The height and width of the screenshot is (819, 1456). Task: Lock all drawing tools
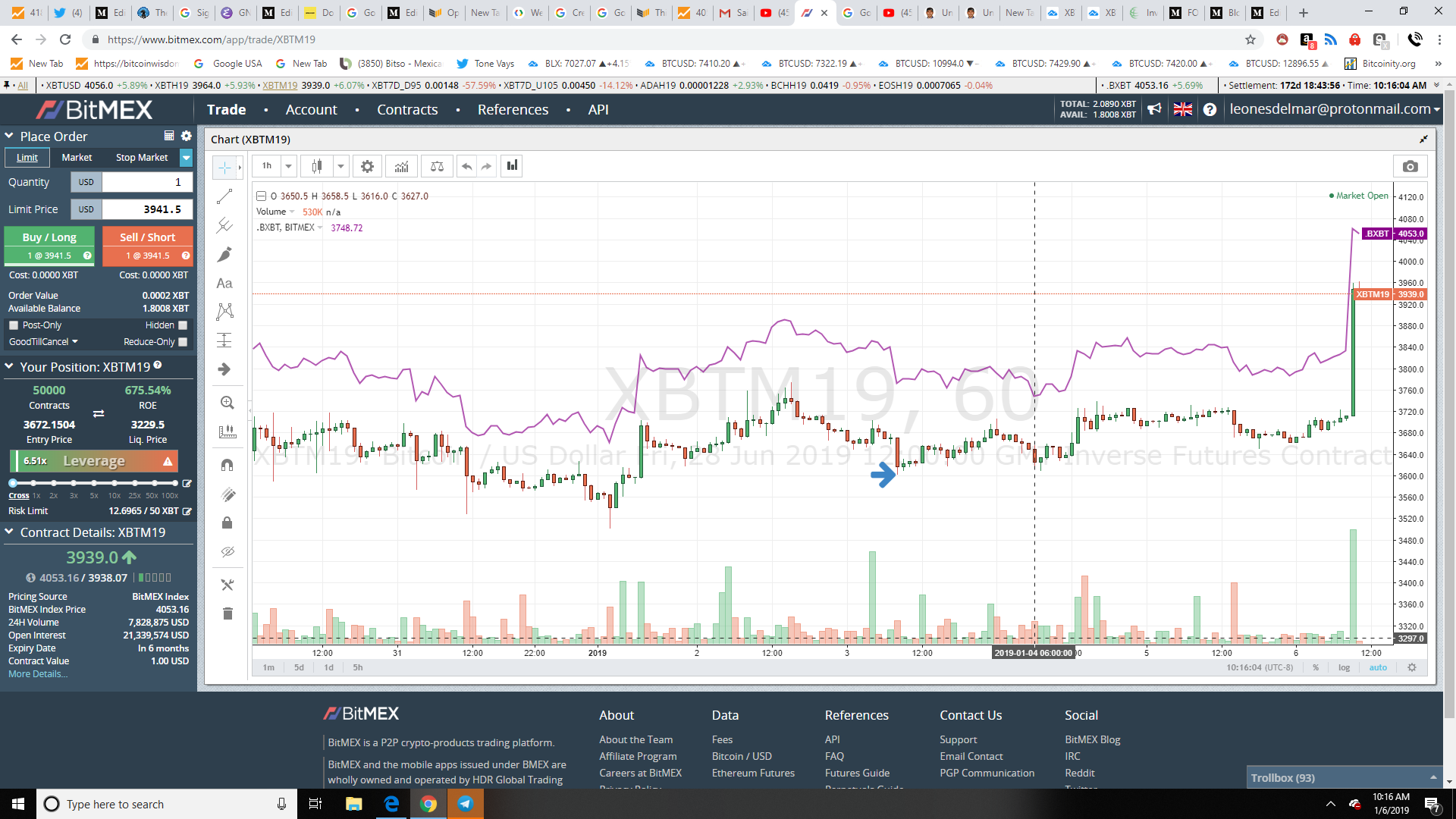(x=227, y=523)
